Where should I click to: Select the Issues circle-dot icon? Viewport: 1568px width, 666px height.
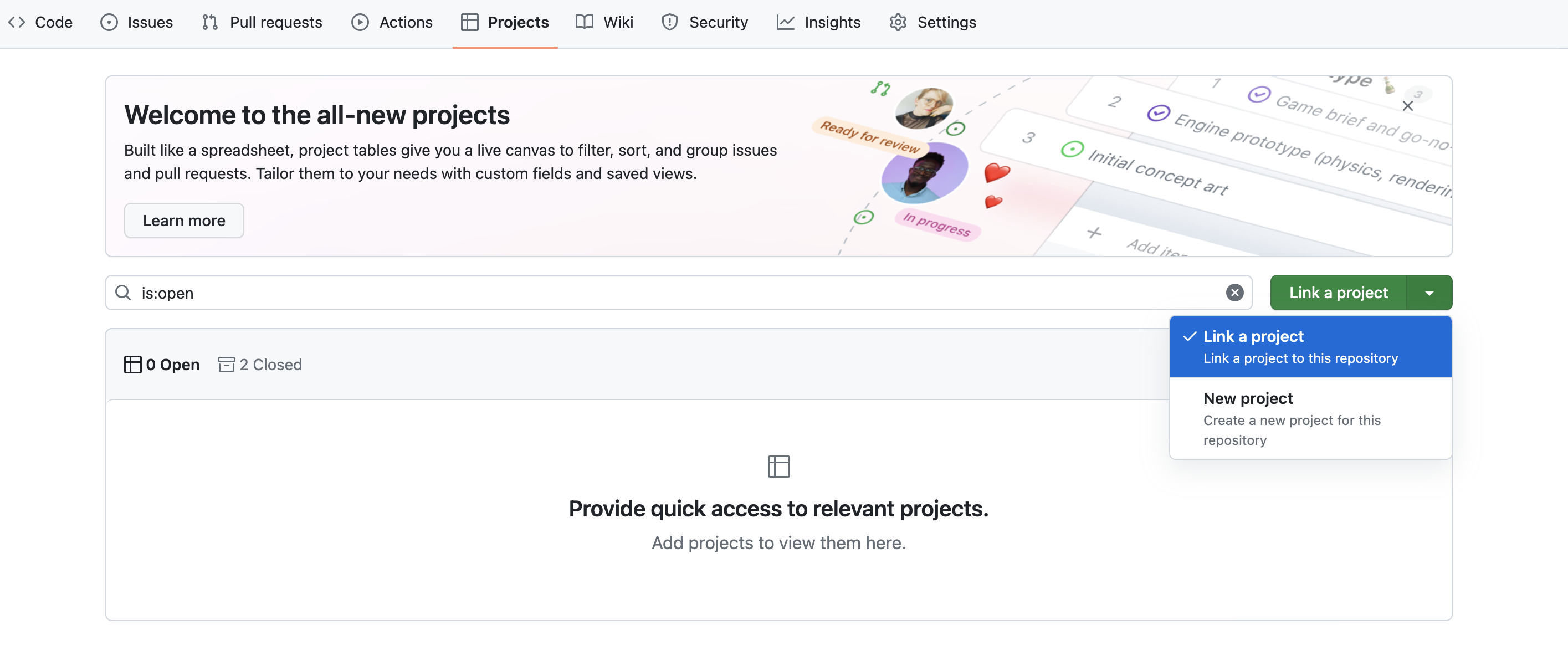[109, 22]
